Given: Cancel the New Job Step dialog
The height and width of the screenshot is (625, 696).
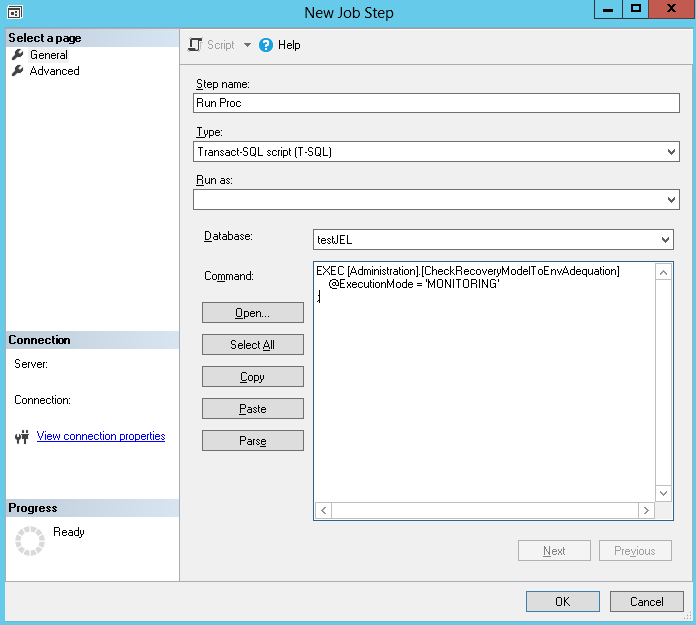Looking at the screenshot, I should (647, 601).
